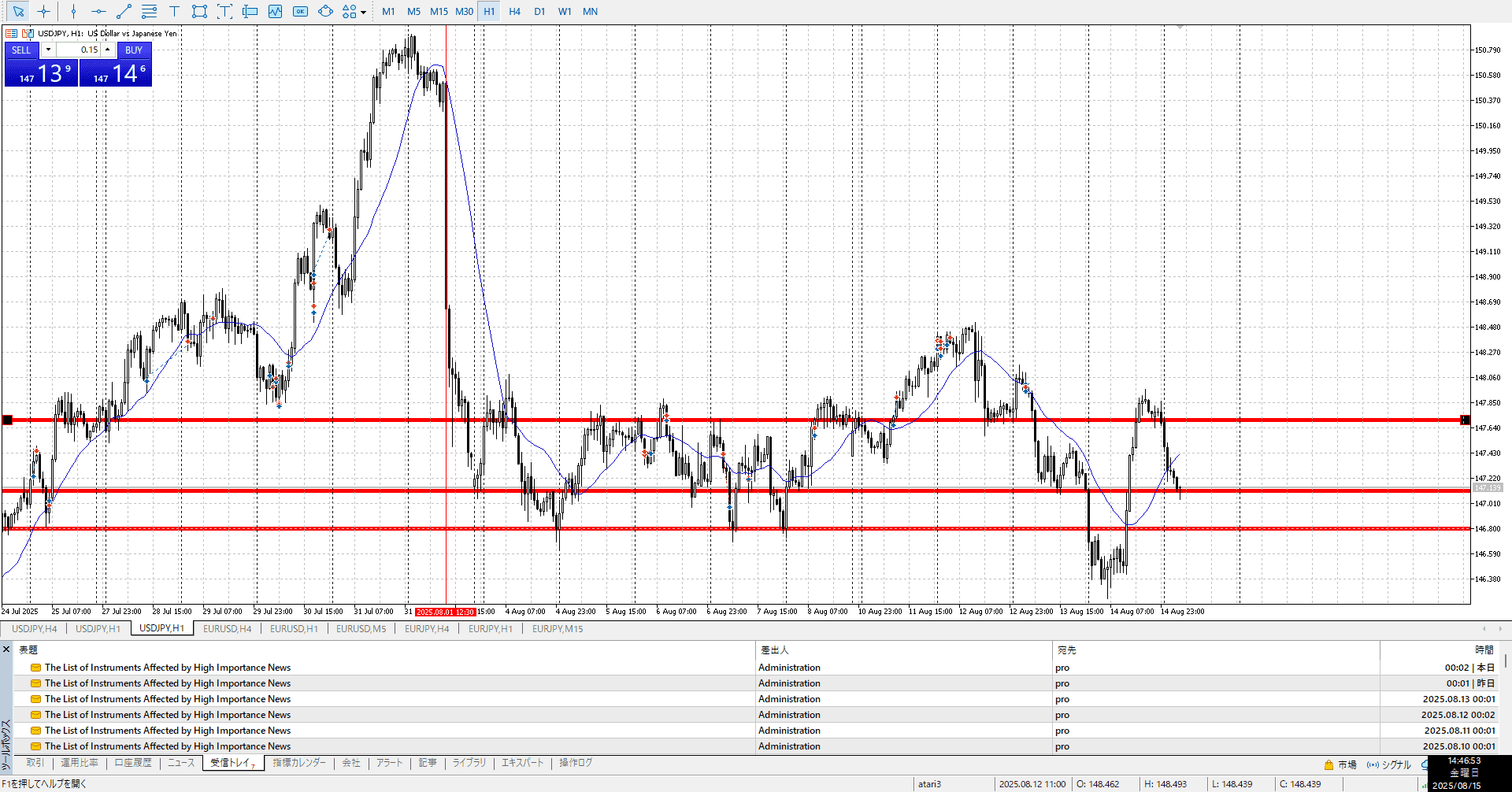Switch chart to H4 timeframe

click(514, 11)
